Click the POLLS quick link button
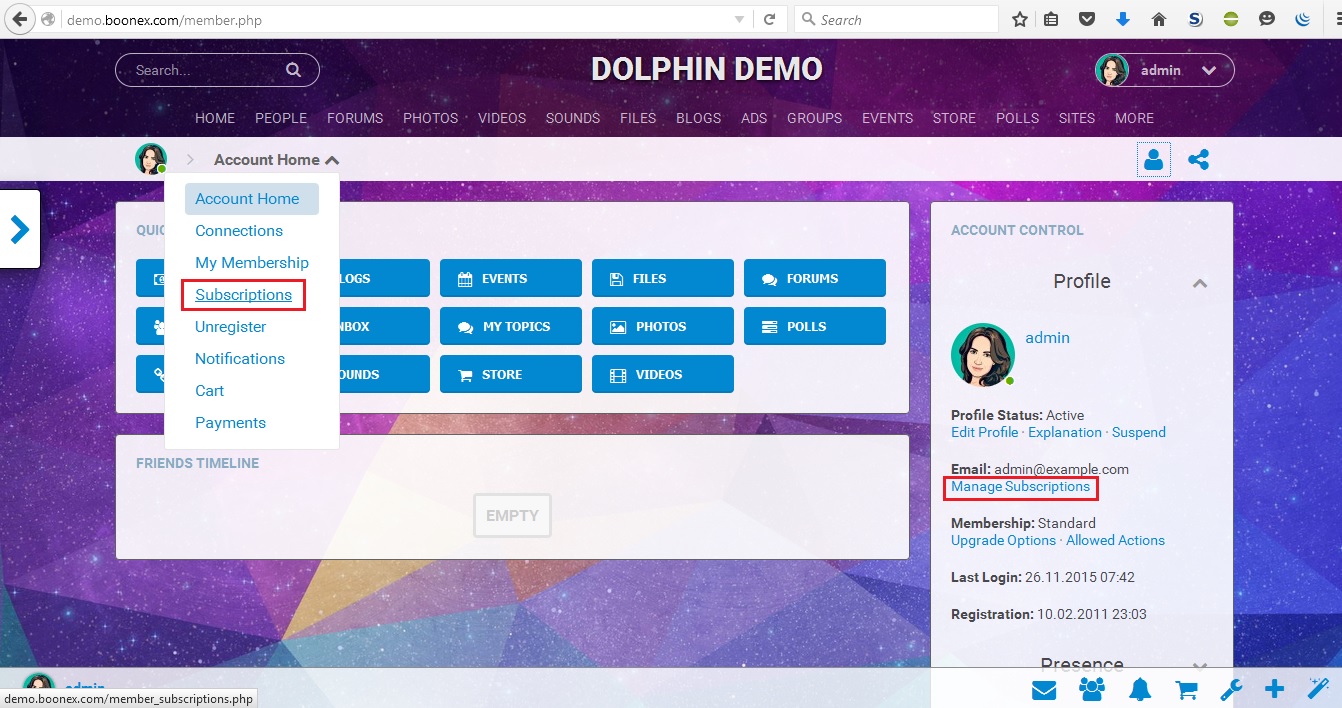The height and width of the screenshot is (708, 1342). [x=814, y=326]
